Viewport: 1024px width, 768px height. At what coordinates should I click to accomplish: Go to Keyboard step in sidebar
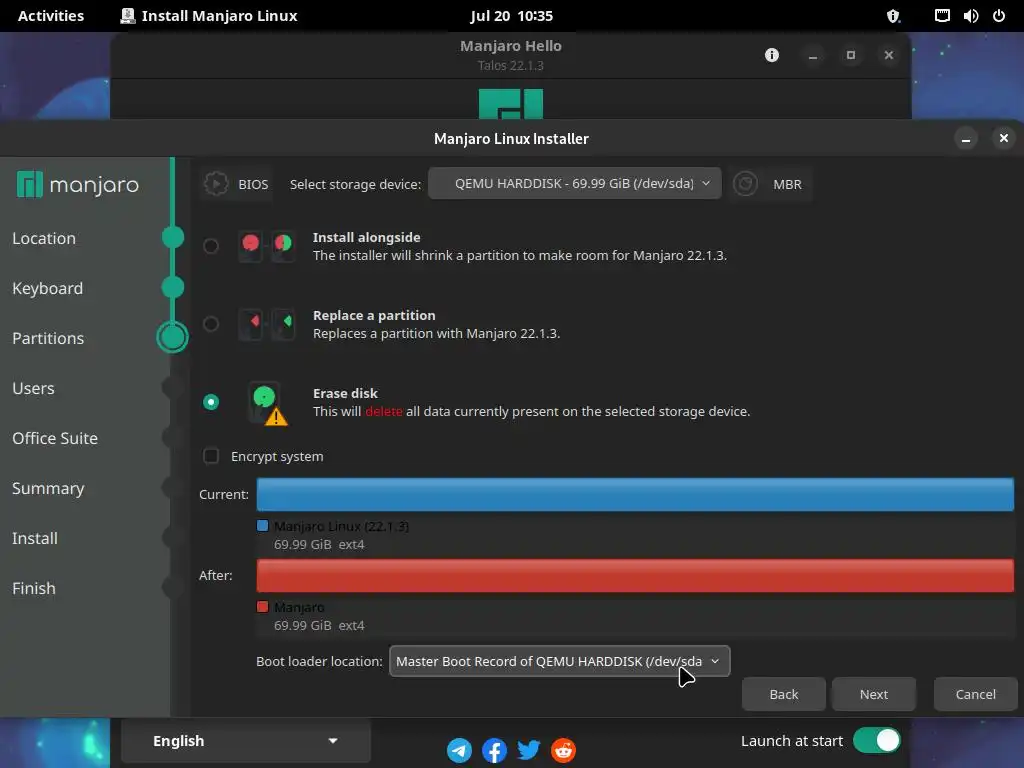pos(48,288)
